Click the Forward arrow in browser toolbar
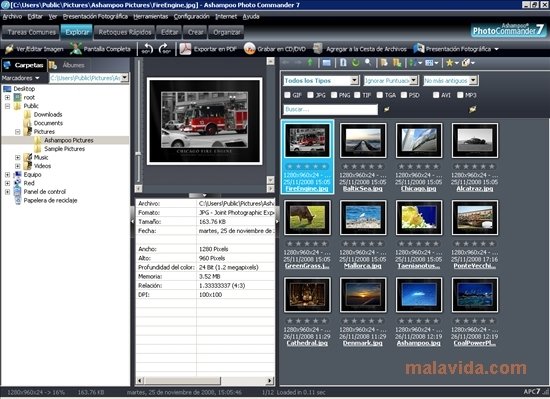Screen dimensions: 550x399 [x=298, y=62]
